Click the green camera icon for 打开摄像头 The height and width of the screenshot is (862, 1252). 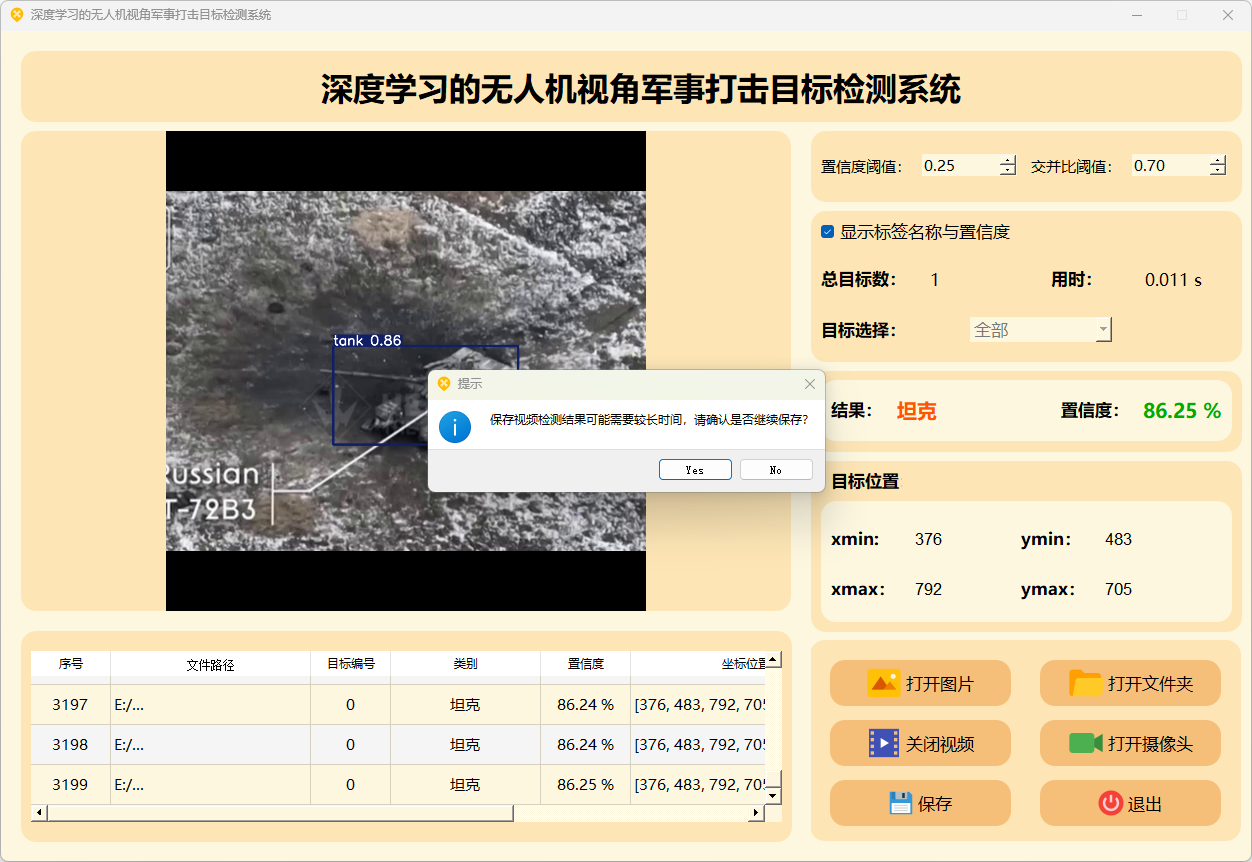click(x=1085, y=744)
